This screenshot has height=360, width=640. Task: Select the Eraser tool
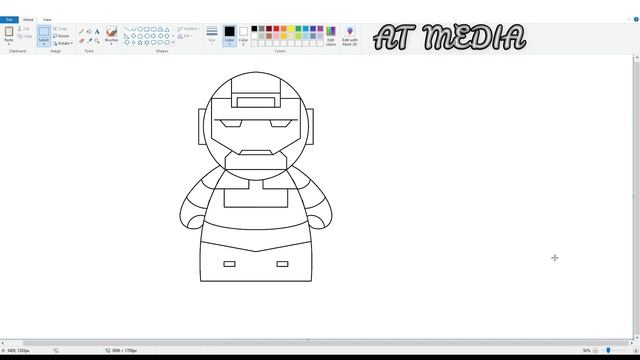click(x=81, y=41)
